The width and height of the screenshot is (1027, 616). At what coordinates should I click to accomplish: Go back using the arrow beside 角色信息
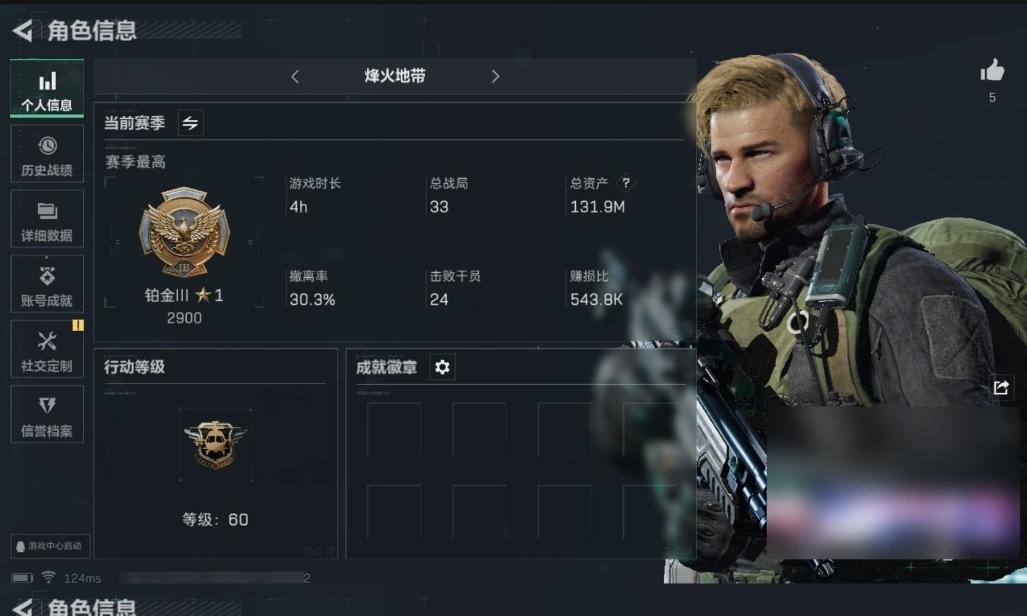click(22, 30)
